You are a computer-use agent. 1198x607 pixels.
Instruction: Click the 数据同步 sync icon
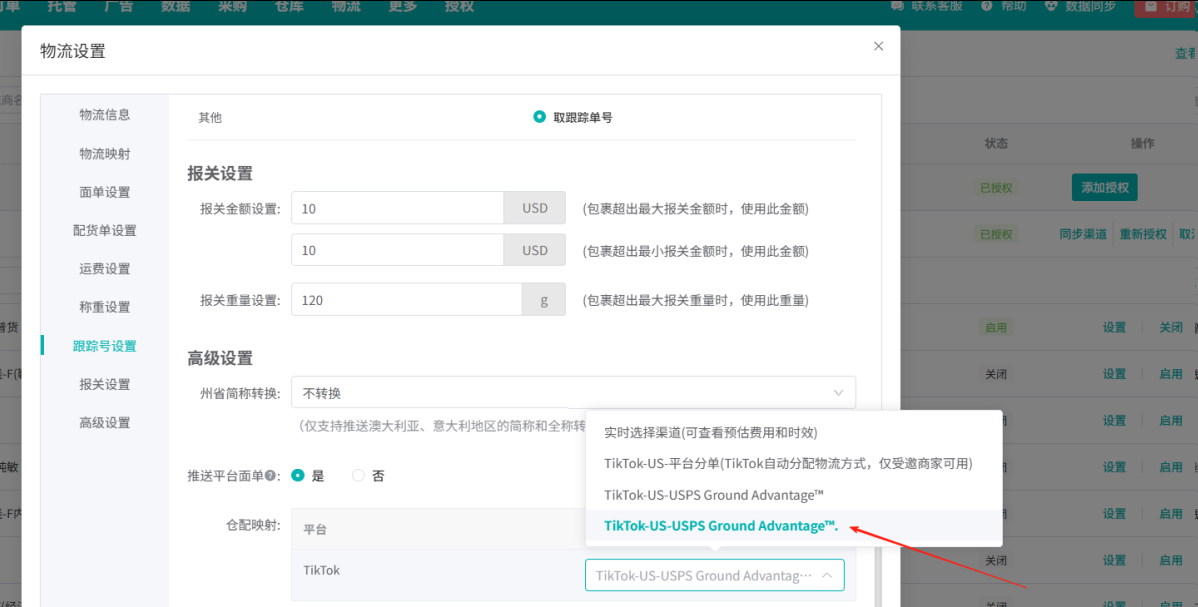tap(1051, 5)
